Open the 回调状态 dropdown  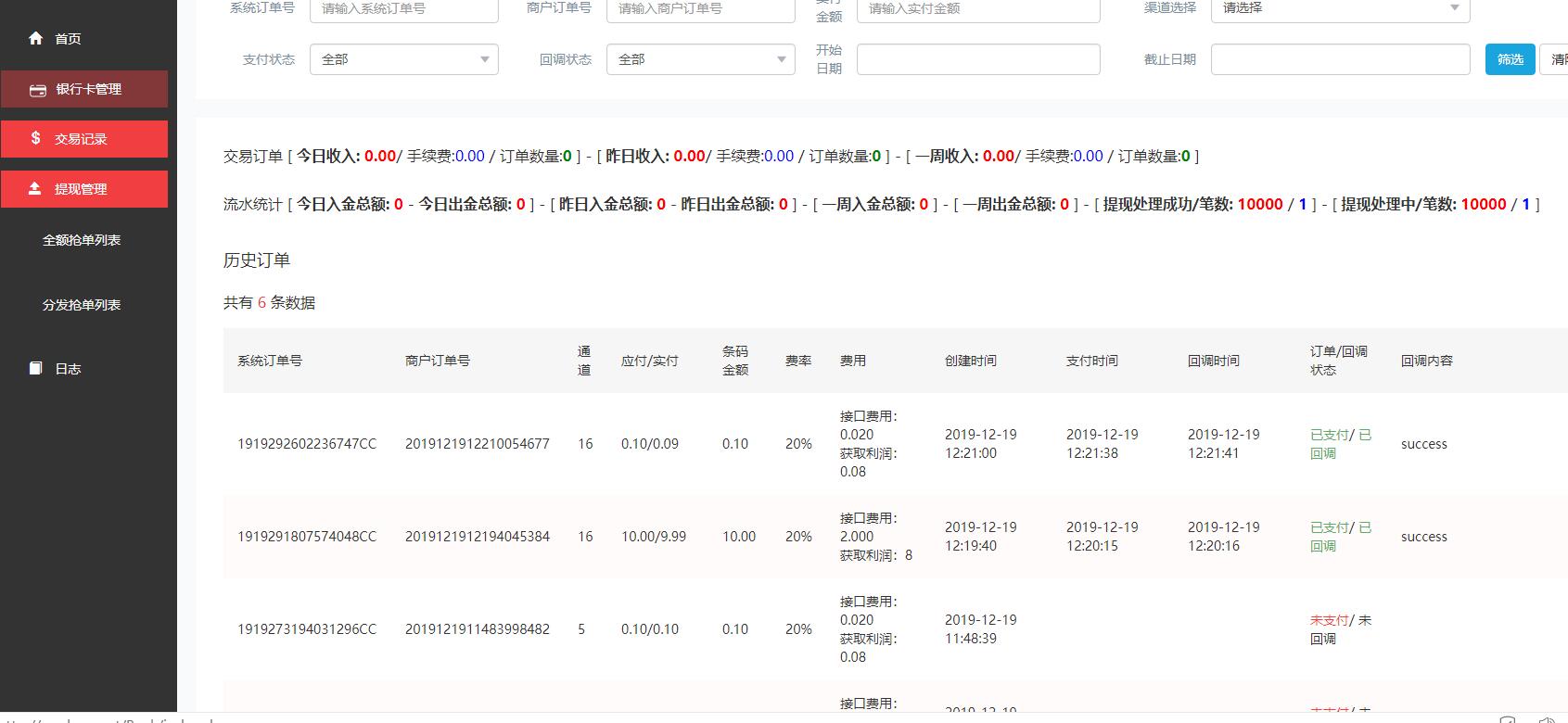[700, 59]
